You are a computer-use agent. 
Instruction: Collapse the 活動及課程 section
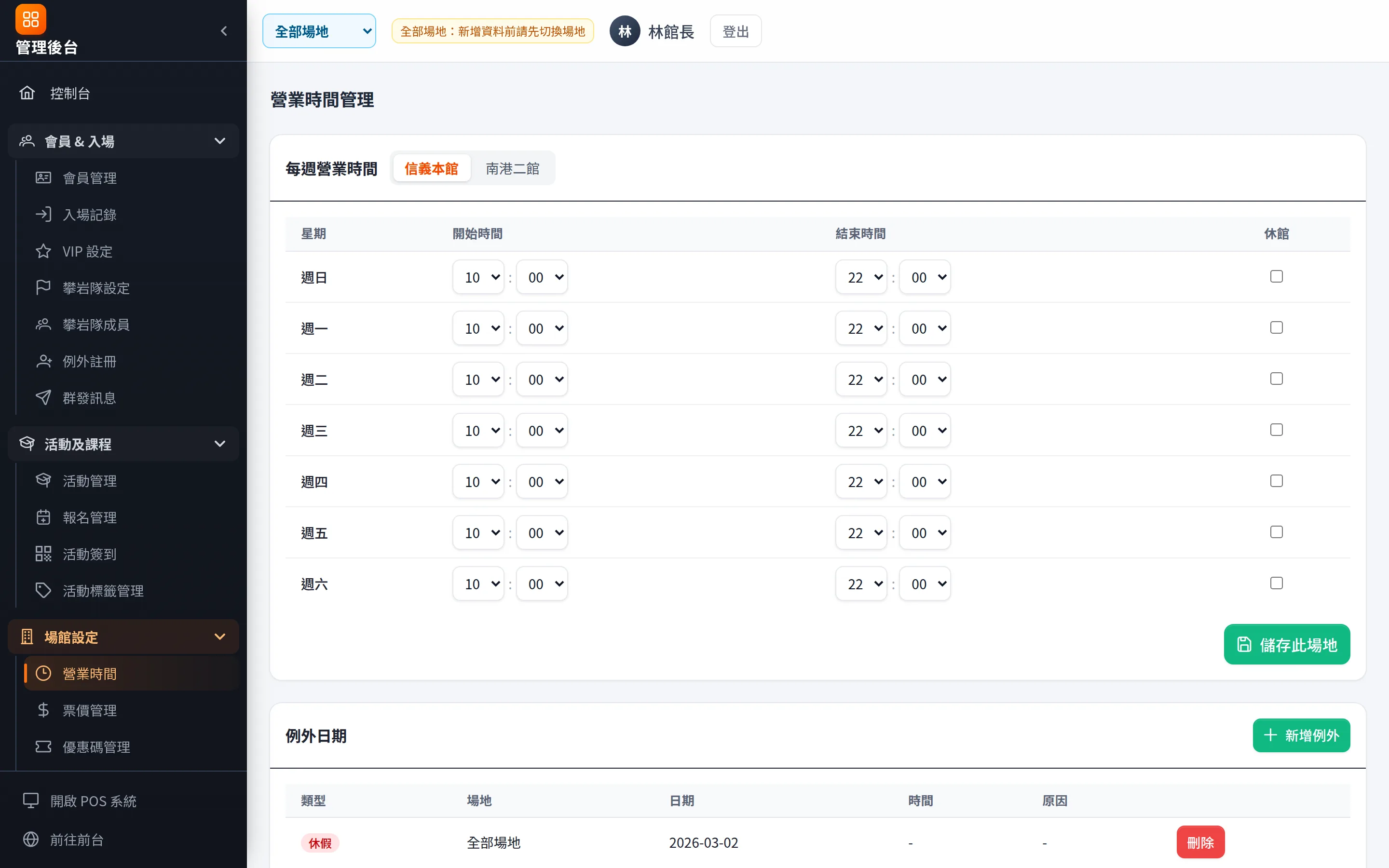coord(123,444)
